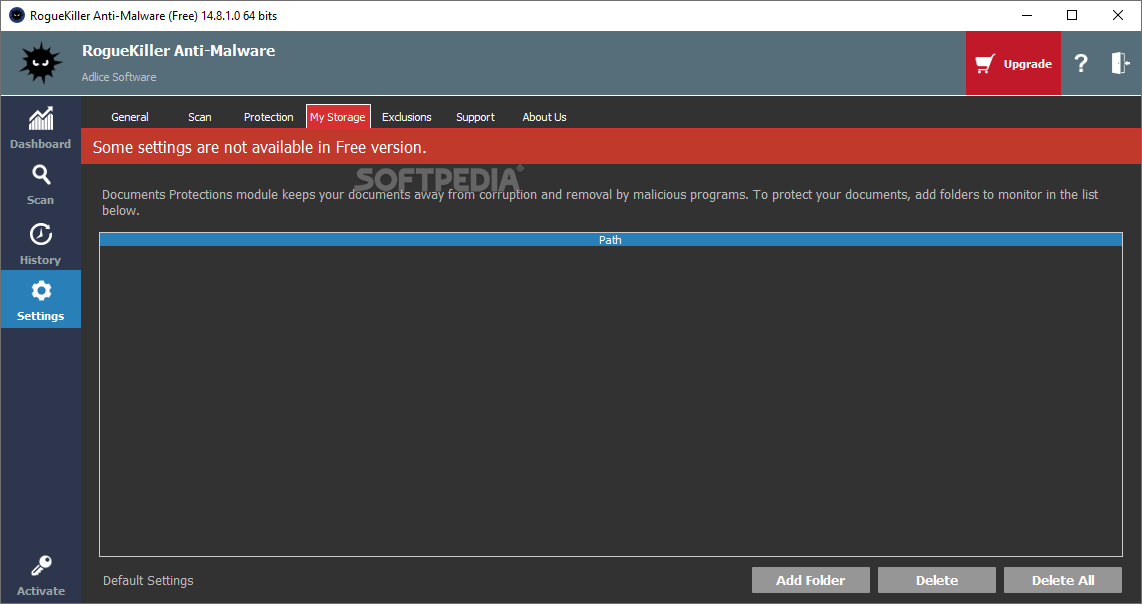Viewport: 1142px width, 604px height.
Task: Click the Delete All button
Action: (x=1063, y=580)
